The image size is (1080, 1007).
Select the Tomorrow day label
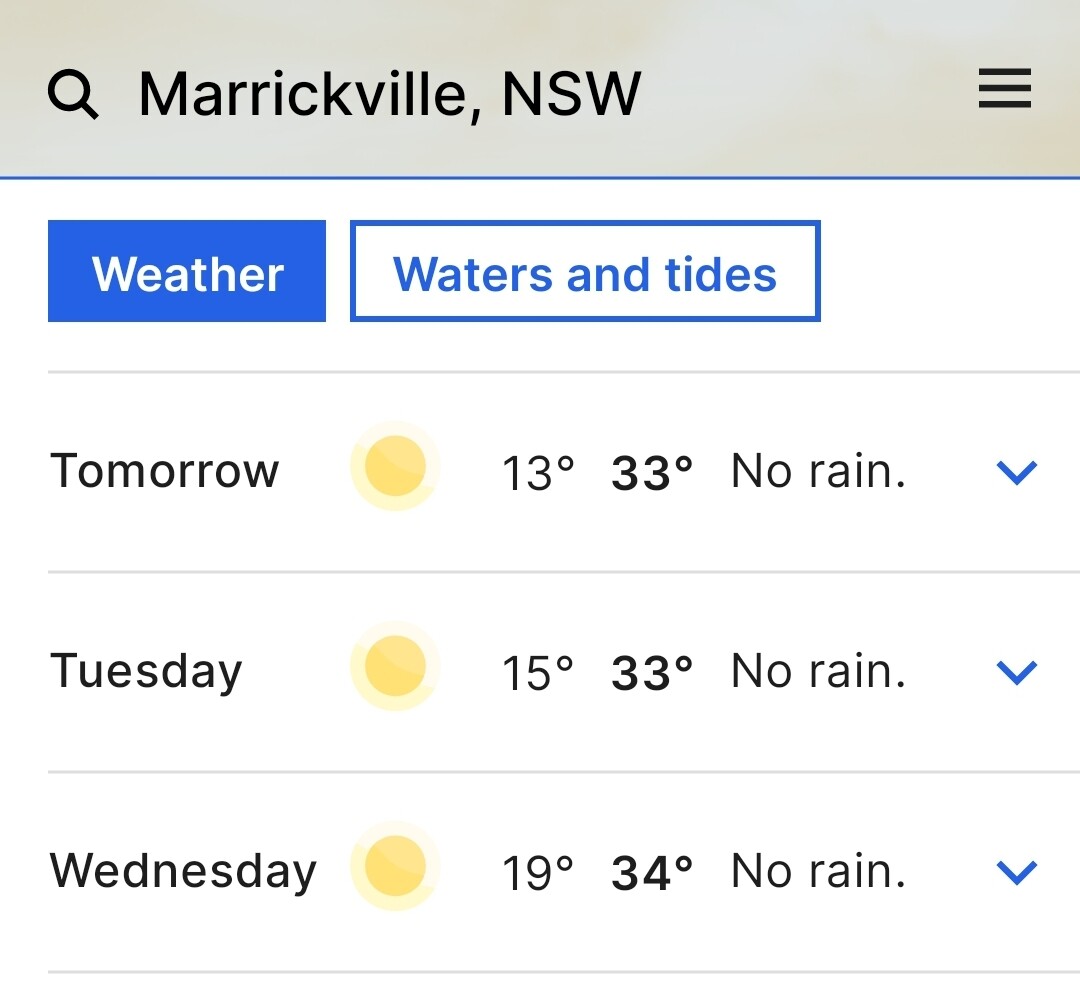point(165,471)
